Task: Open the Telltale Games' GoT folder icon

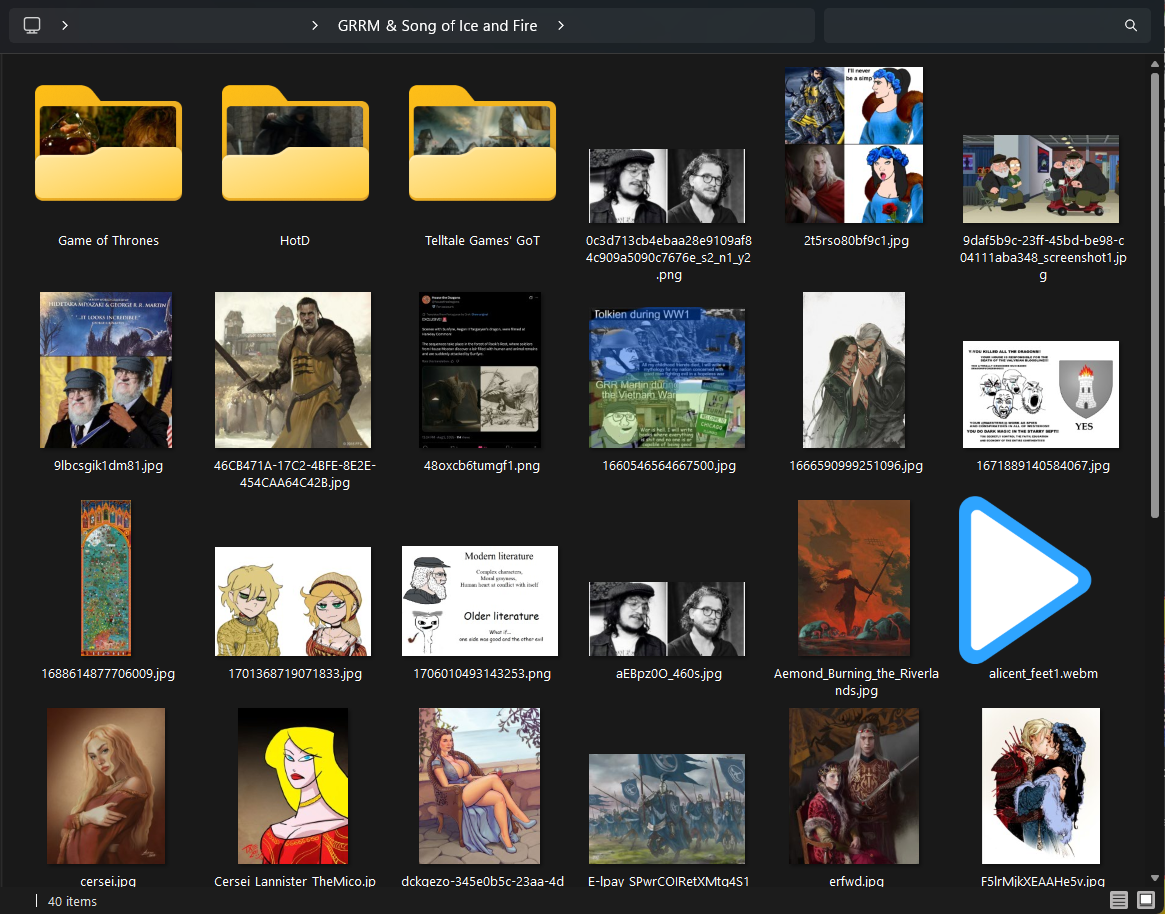Action: click(x=482, y=143)
